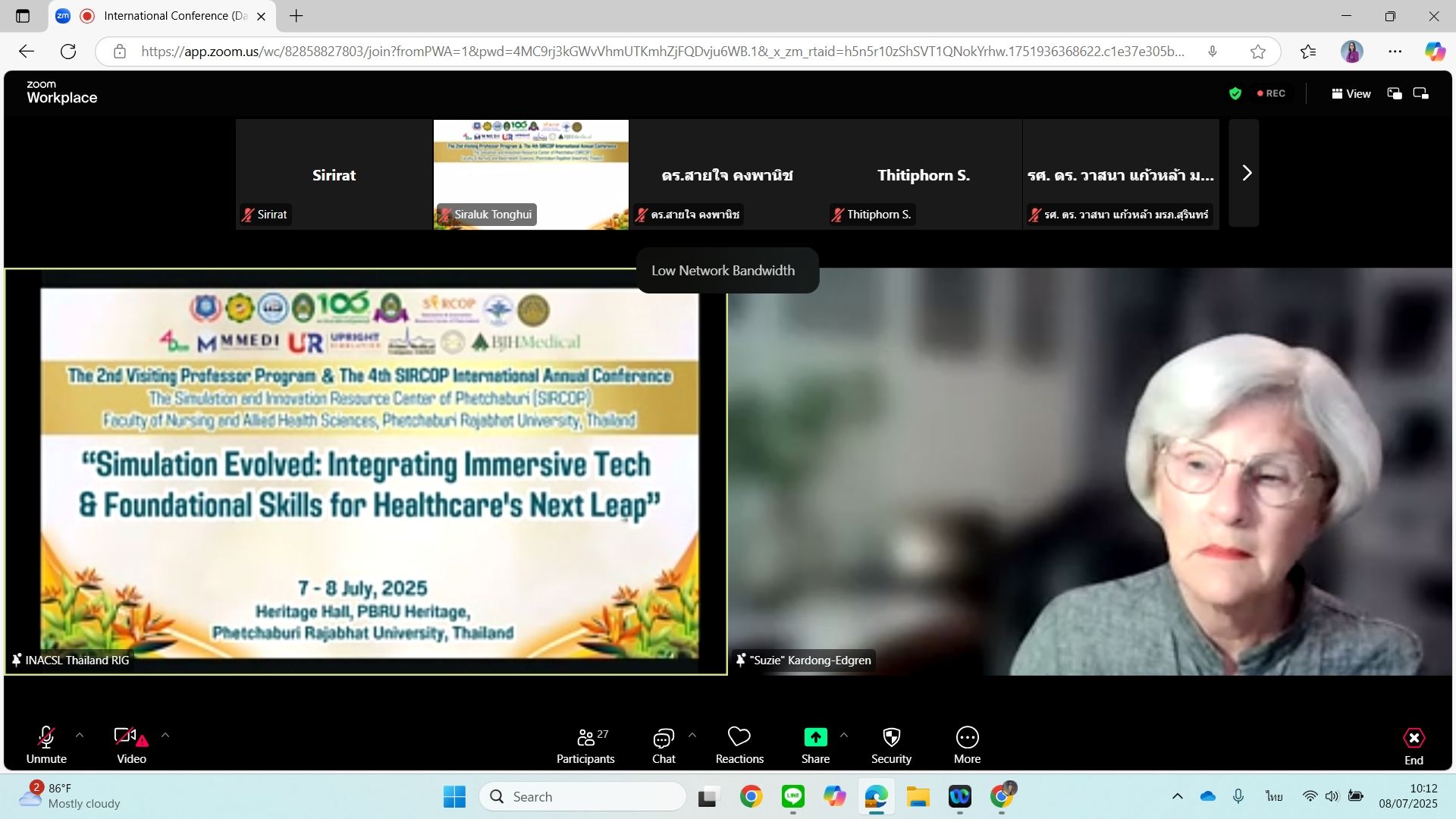Select Siraluk Tonghui's video thumbnail

pos(531,174)
